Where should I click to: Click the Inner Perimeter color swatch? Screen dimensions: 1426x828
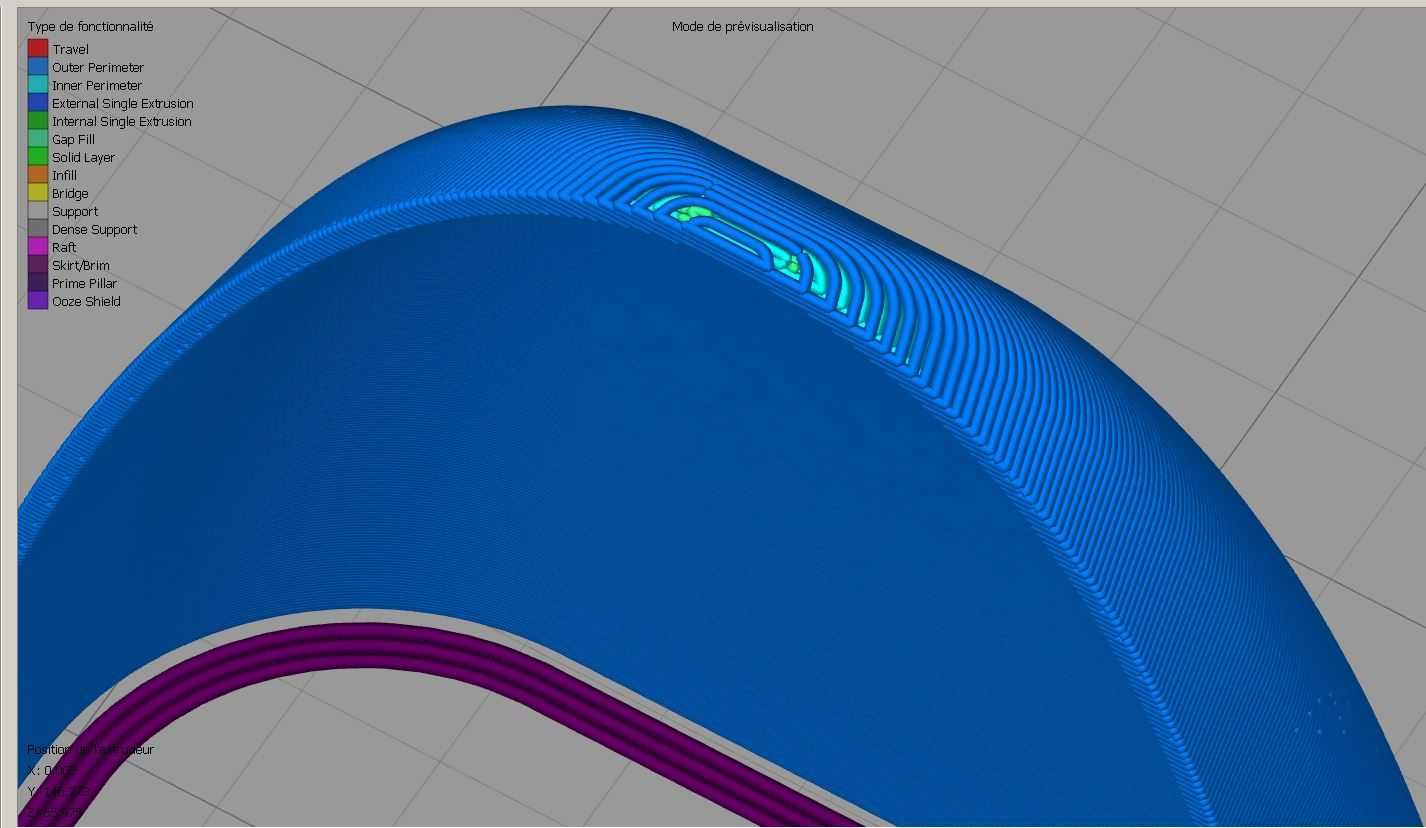tap(38, 84)
